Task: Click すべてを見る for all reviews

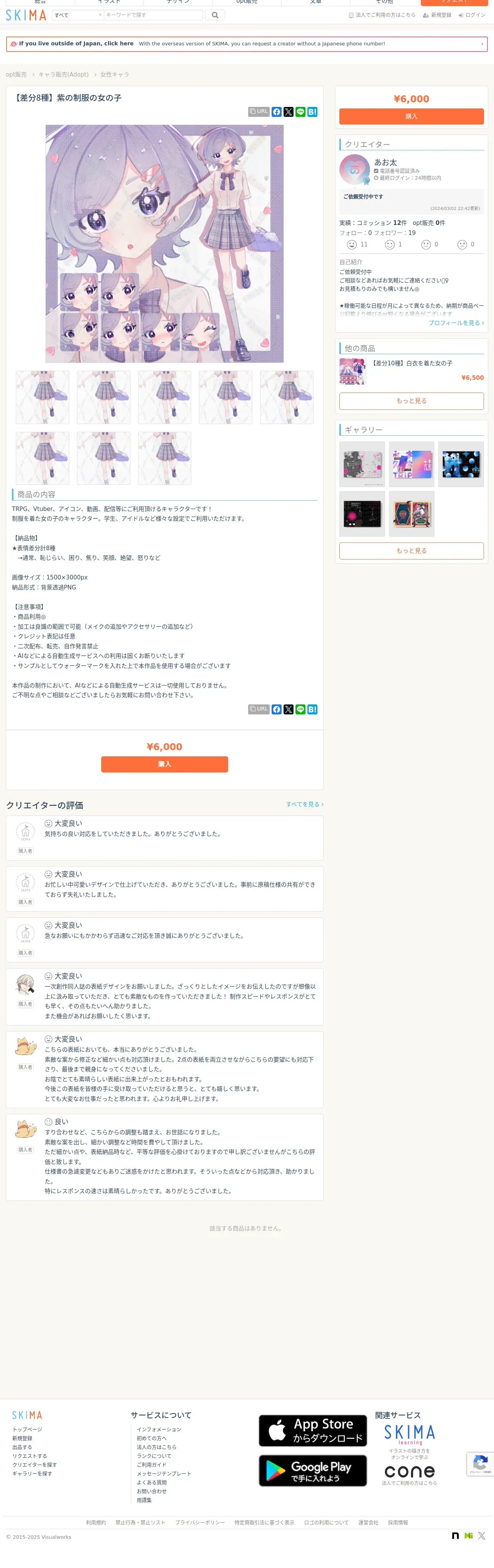Action: 305,804
